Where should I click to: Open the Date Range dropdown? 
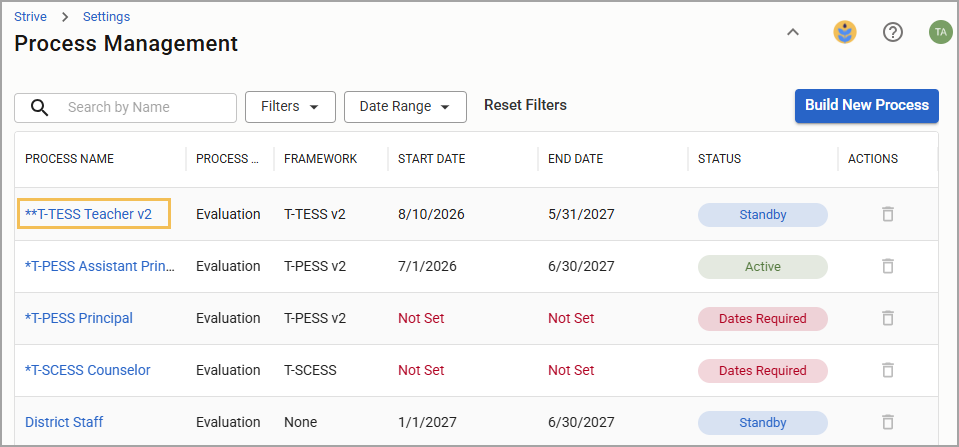point(405,107)
